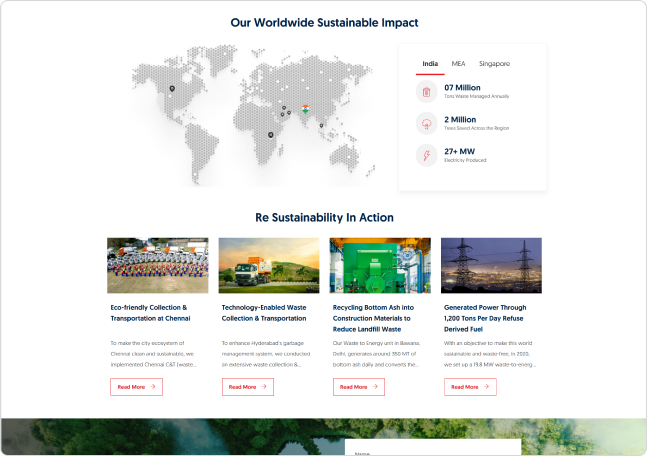Open the Chennai workers group photo thumbnail

pyautogui.click(x=158, y=265)
